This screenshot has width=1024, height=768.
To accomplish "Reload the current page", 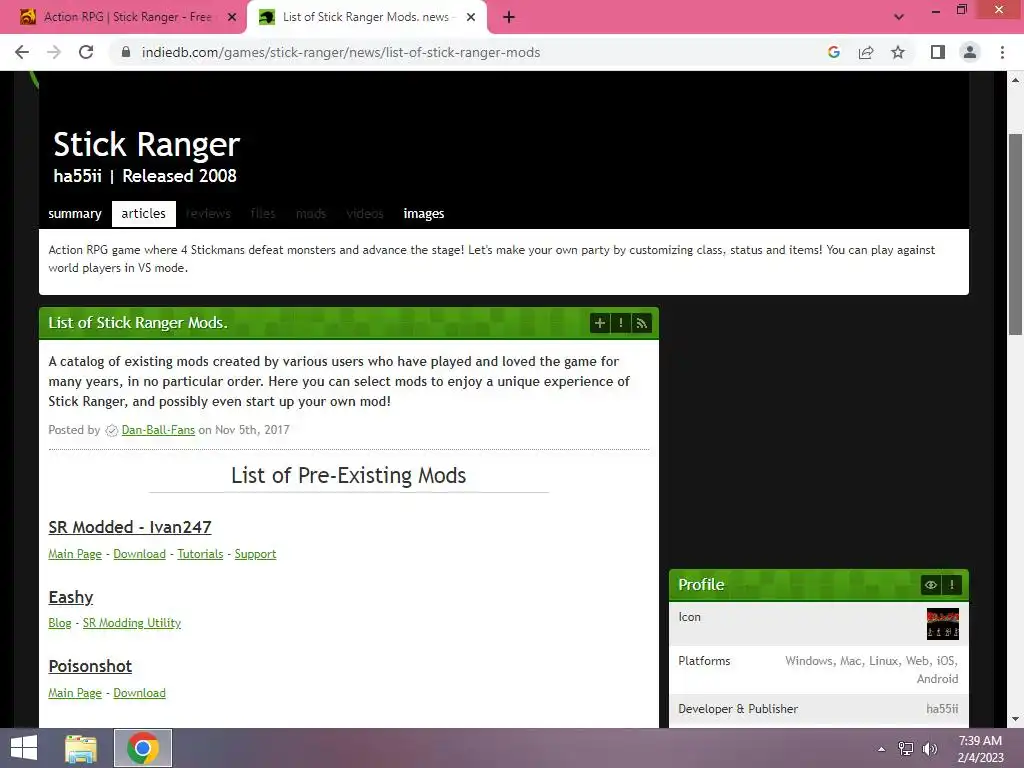I will pyautogui.click(x=86, y=52).
